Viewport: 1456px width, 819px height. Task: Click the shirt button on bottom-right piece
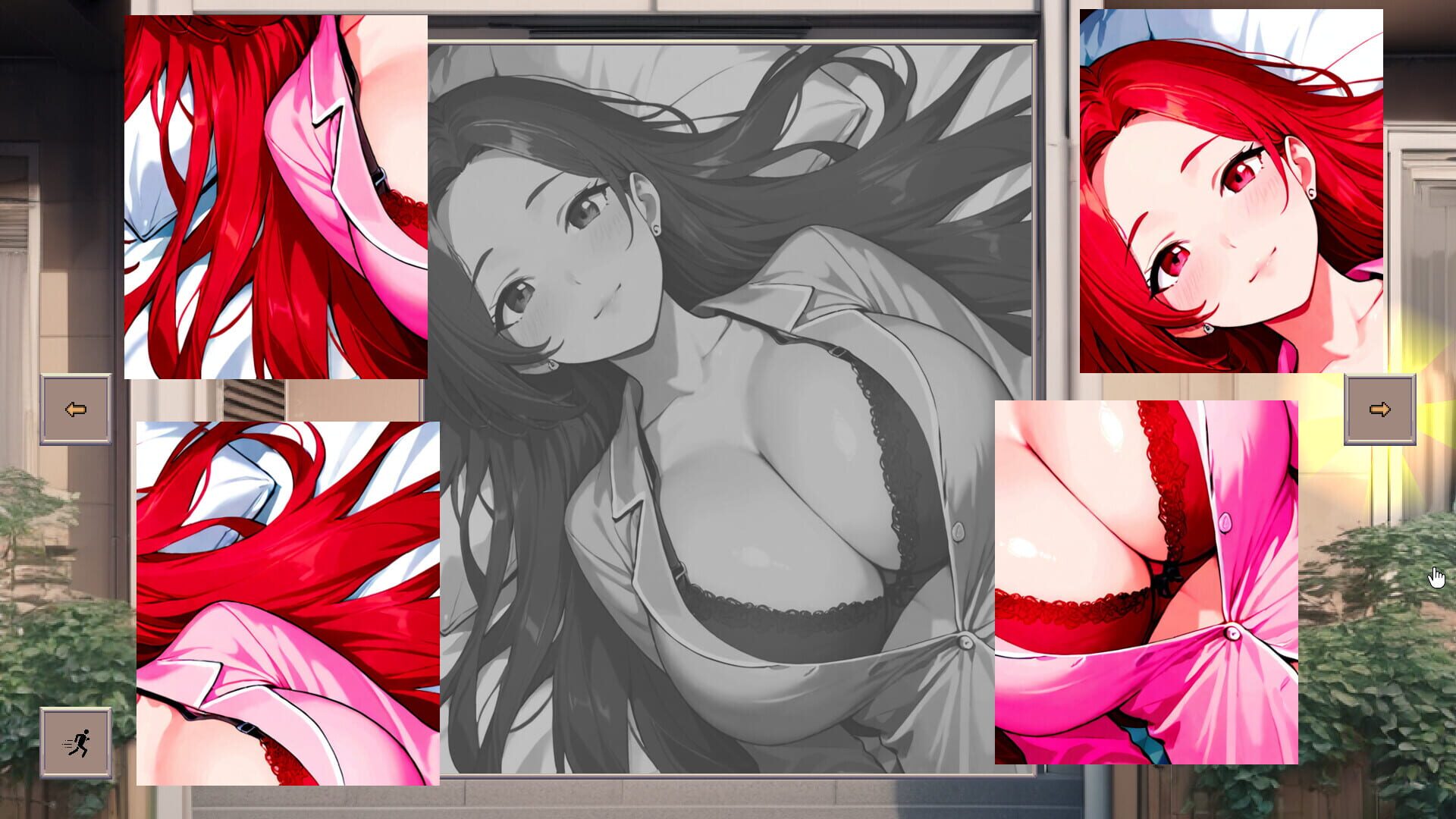click(1232, 631)
